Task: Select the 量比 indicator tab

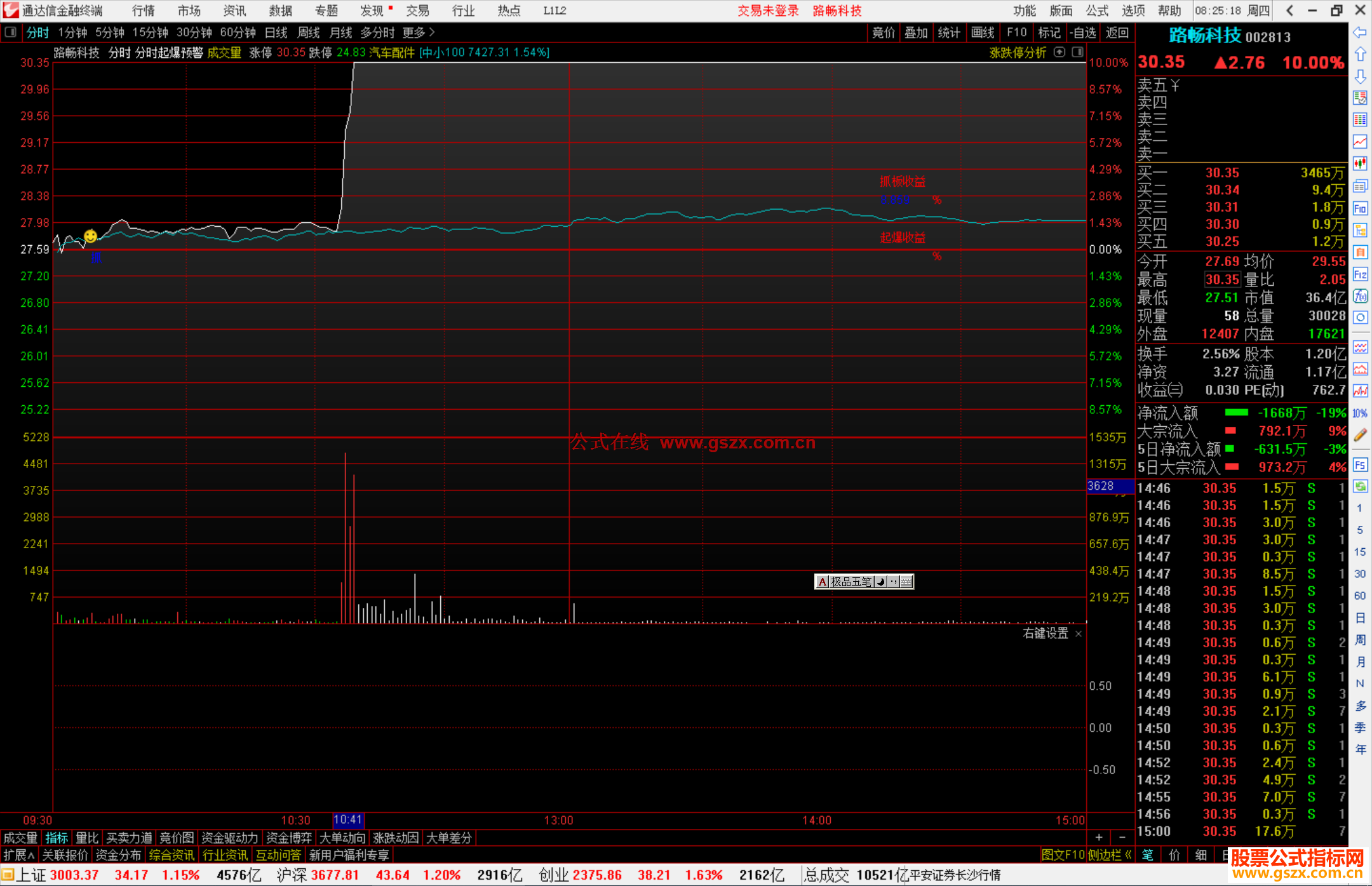Action: click(x=87, y=838)
